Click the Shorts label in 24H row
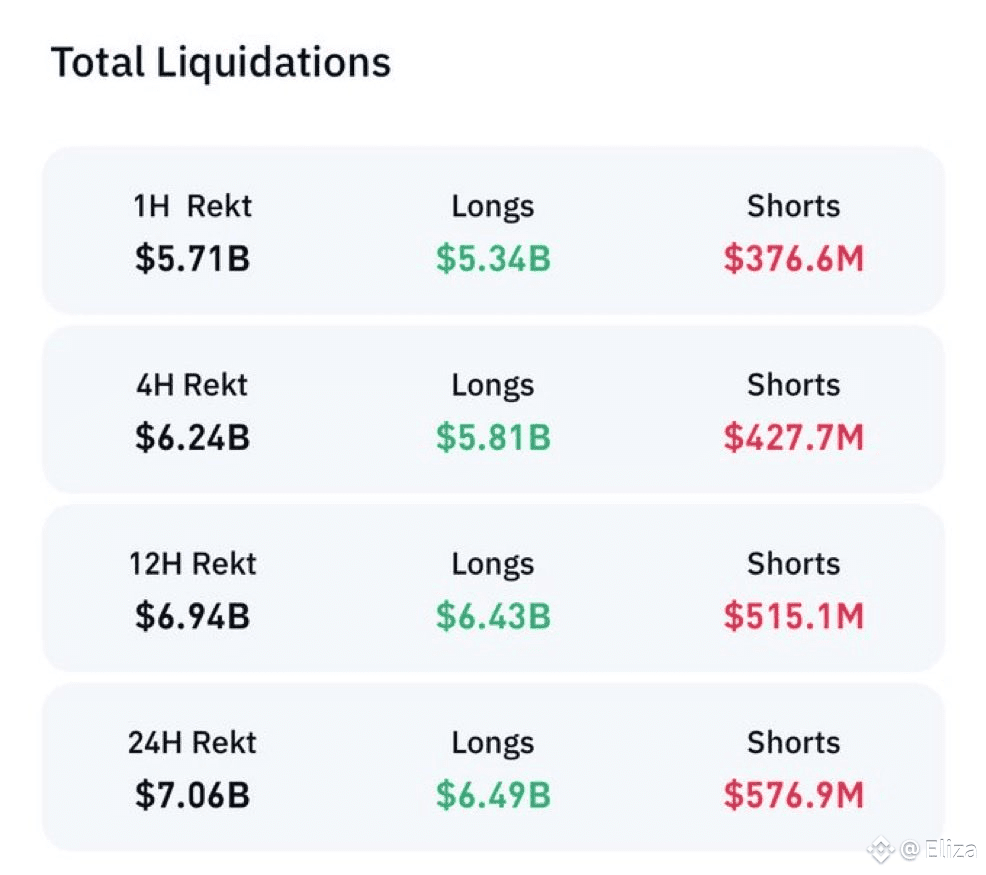986x875 pixels. pyautogui.click(x=794, y=743)
